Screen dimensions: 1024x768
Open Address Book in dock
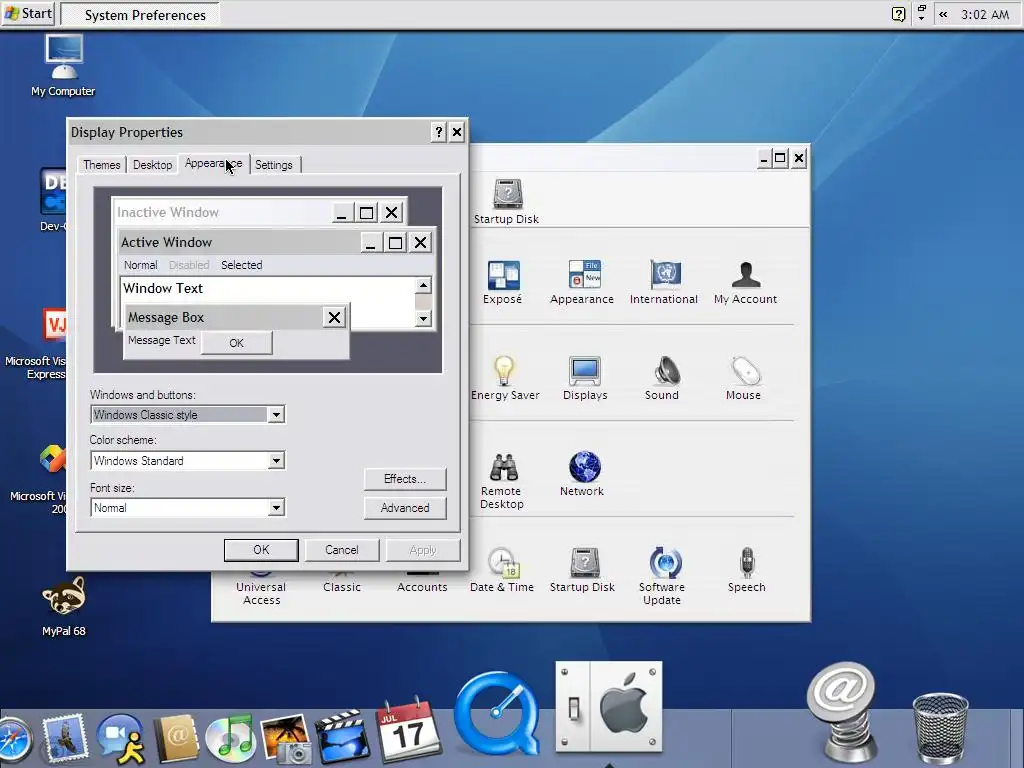[x=176, y=739]
